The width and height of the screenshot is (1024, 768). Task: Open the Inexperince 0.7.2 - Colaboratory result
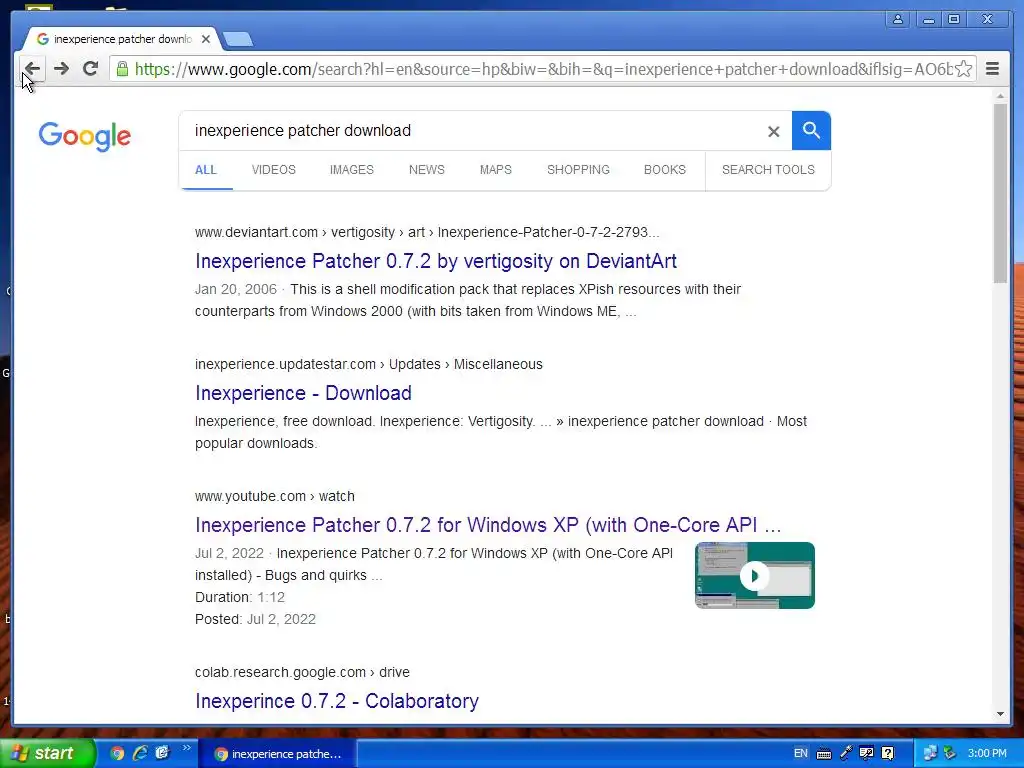336,701
